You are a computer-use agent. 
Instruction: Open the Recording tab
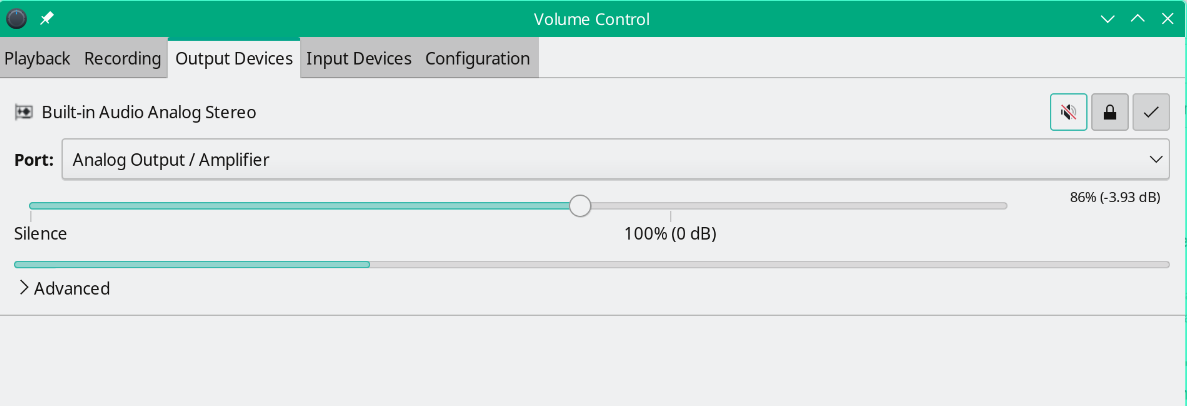click(x=122, y=59)
